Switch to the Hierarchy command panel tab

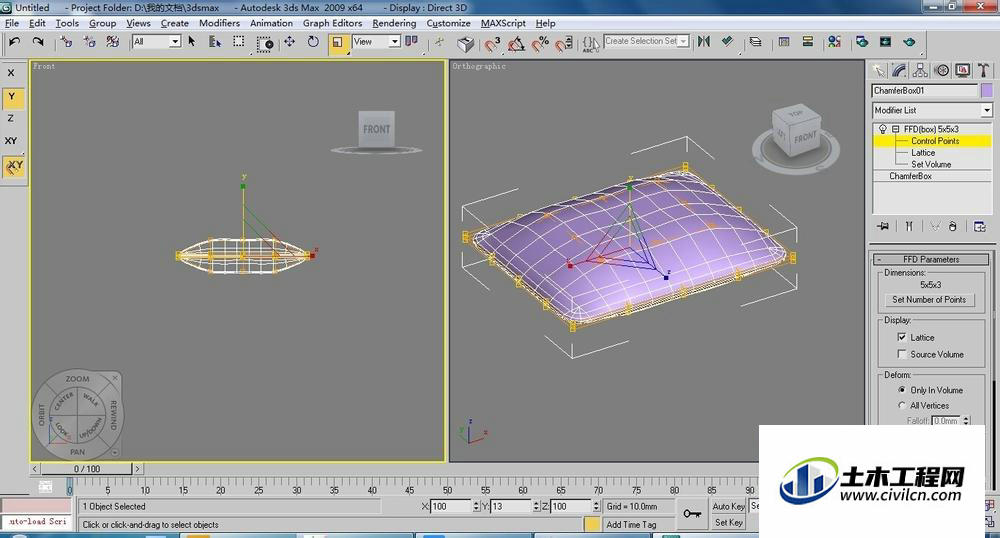point(920,70)
